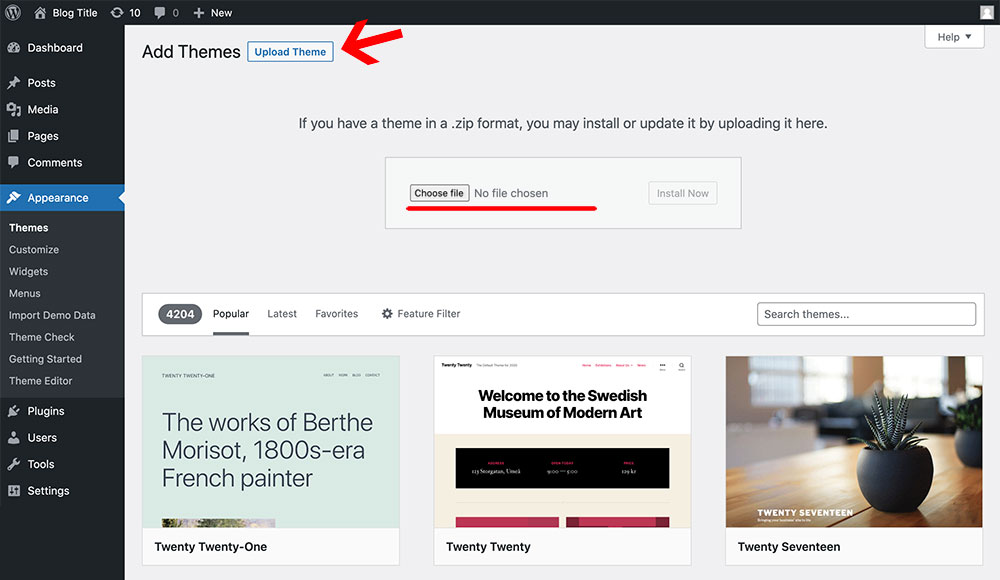Click New in the admin bar
Image resolution: width=1000 pixels, height=580 pixels.
pos(221,13)
